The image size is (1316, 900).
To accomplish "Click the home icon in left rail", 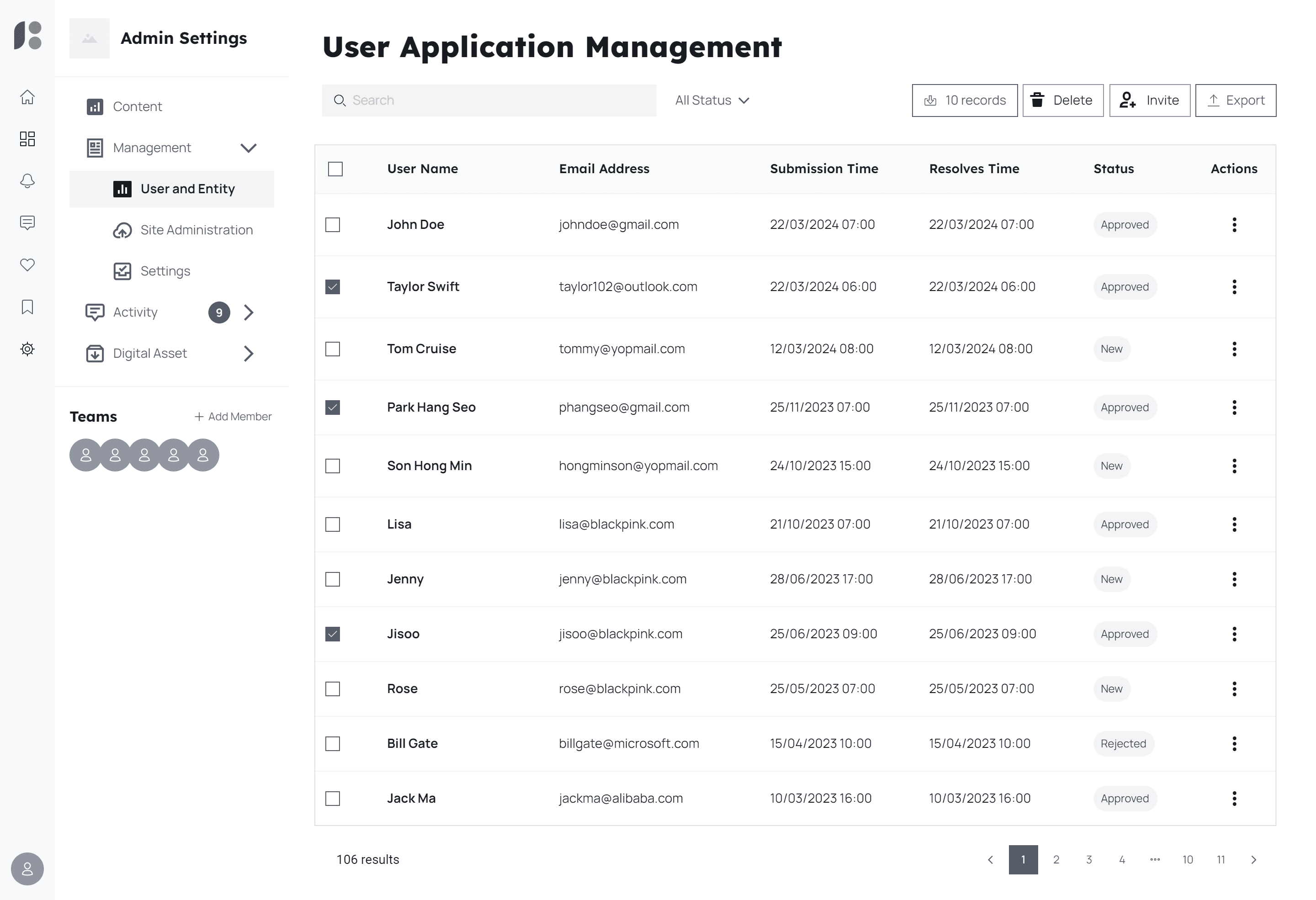I will pyautogui.click(x=27, y=97).
